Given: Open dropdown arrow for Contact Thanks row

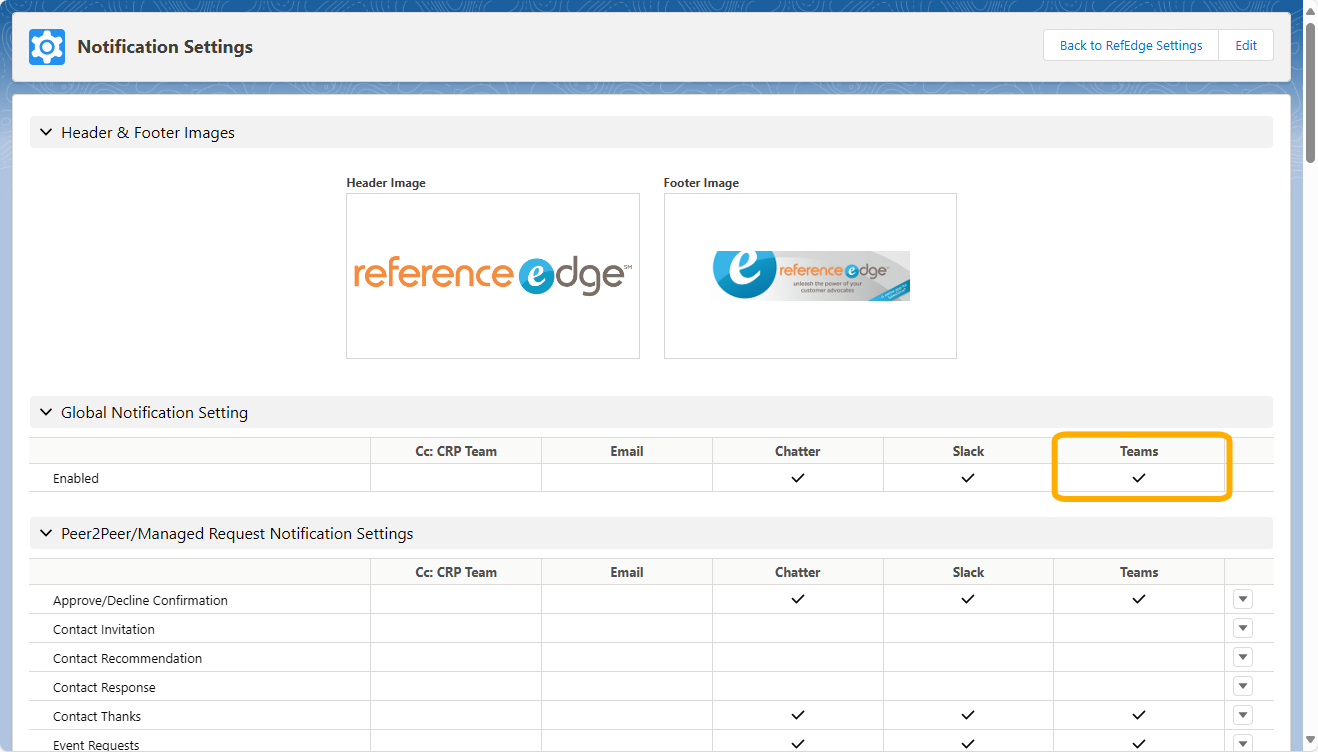Looking at the screenshot, I should click(1243, 716).
